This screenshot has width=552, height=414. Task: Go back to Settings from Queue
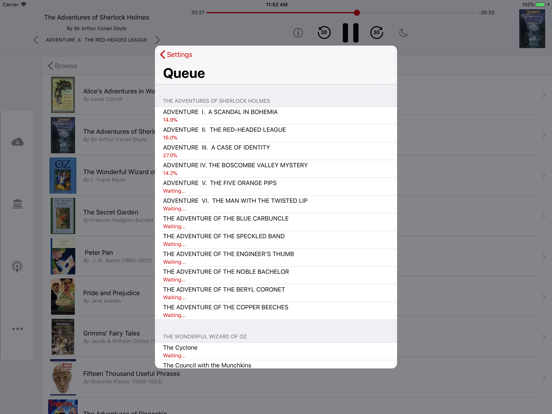(x=176, y=55)
